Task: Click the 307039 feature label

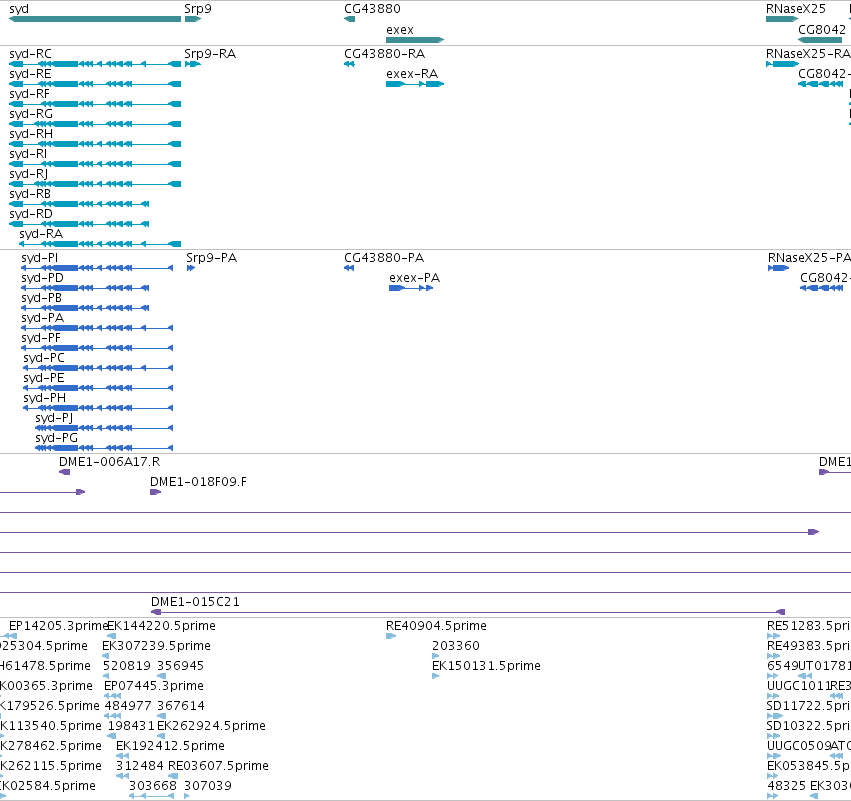Action: tap(208, 786)
